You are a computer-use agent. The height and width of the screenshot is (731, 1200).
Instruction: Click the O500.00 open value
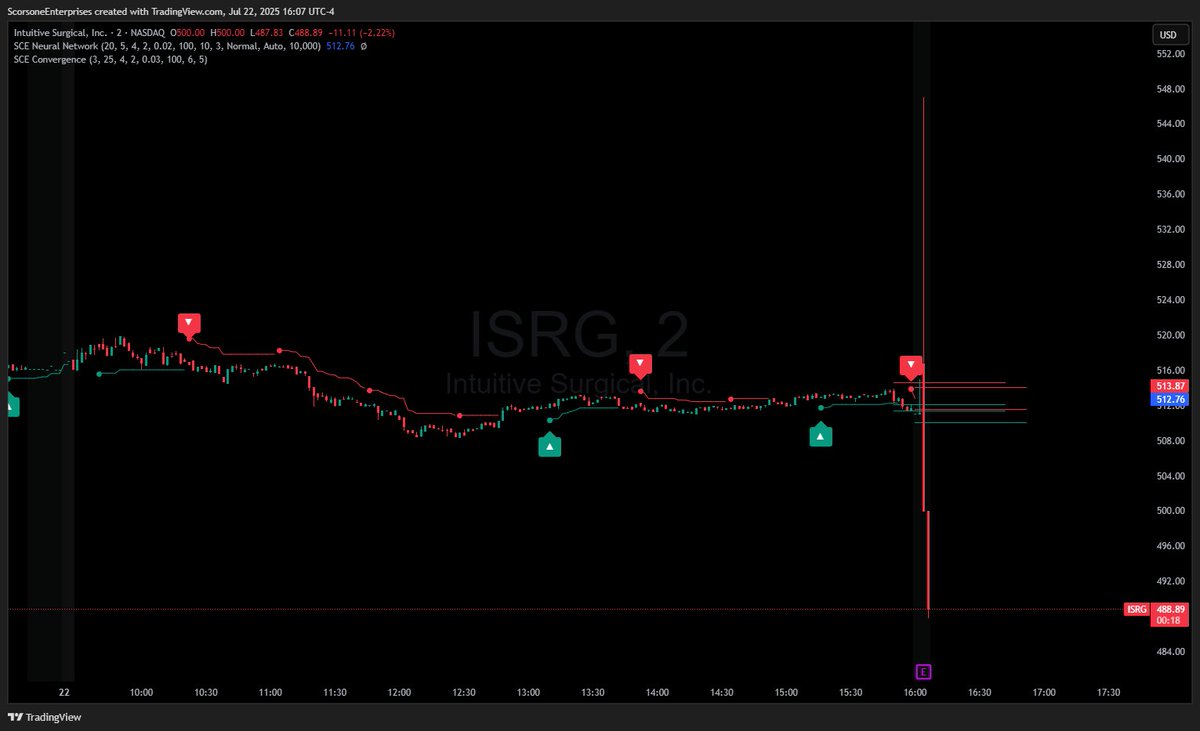tap(186, 33)
